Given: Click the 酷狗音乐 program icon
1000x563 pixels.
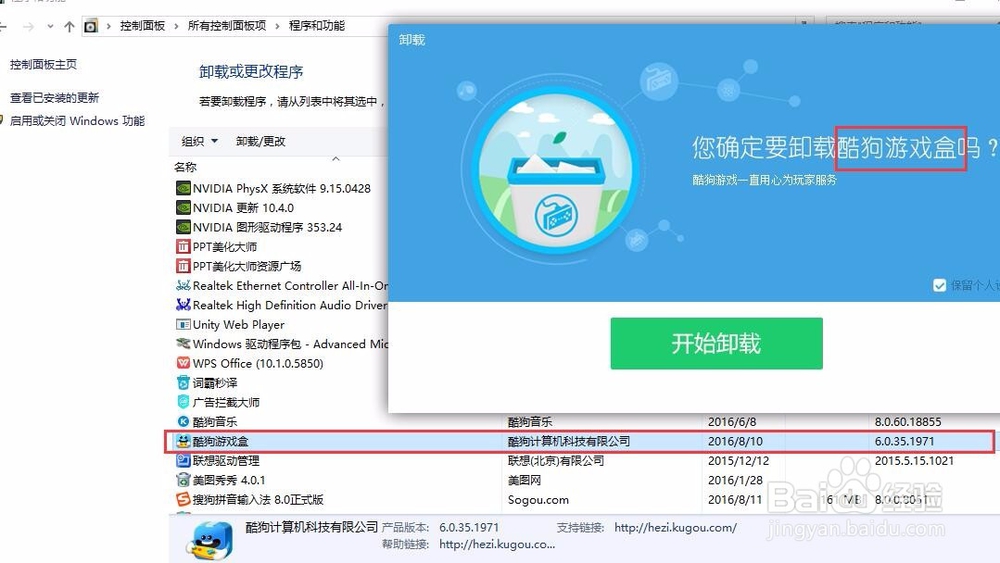Looking at the screenshot, I should click(183, 421).
